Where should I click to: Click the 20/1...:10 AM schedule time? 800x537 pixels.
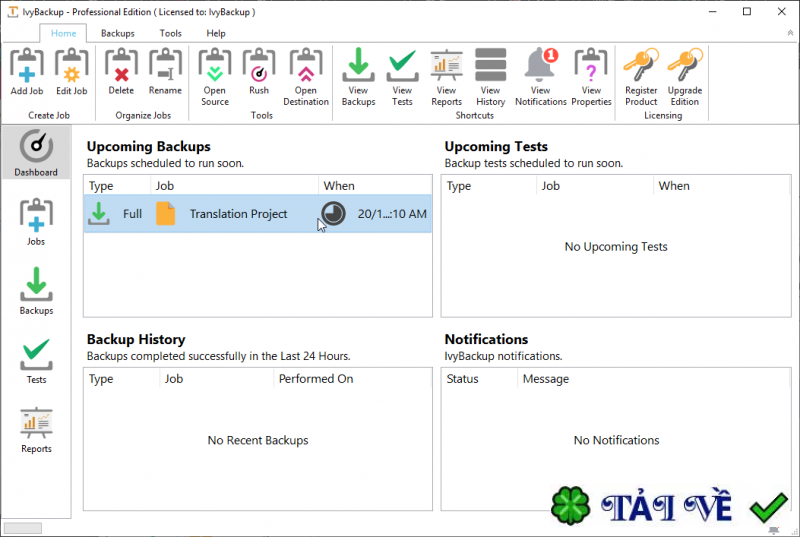pyautogui.click(x=392, y=214)
